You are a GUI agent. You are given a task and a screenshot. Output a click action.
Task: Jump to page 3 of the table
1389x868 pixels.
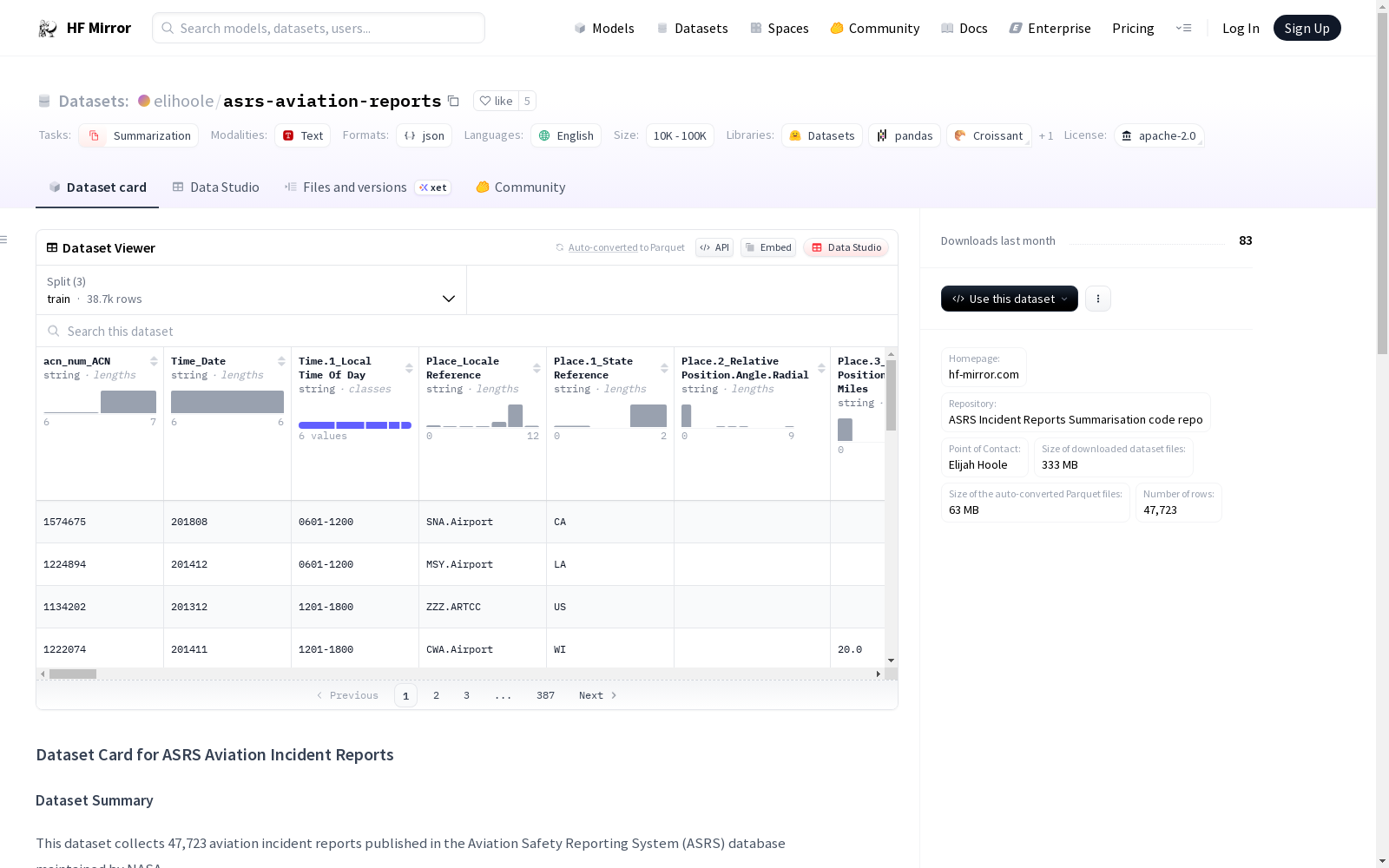coord(466,695)
